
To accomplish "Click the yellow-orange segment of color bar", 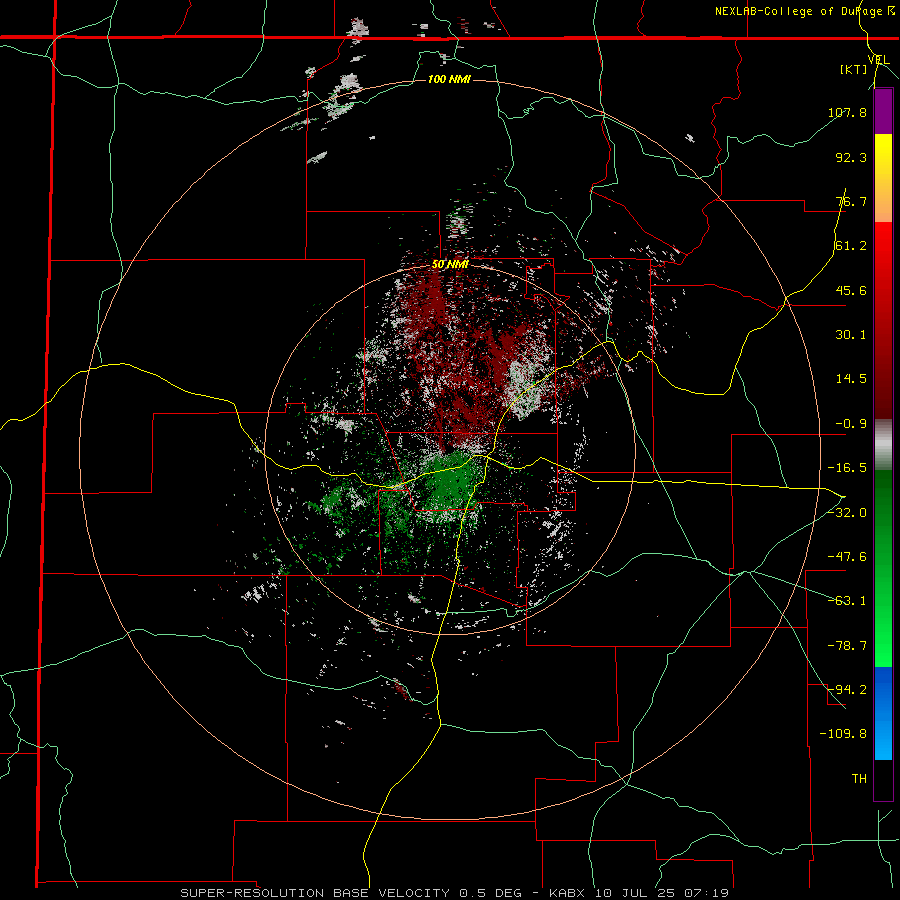I will pos(883,178).
